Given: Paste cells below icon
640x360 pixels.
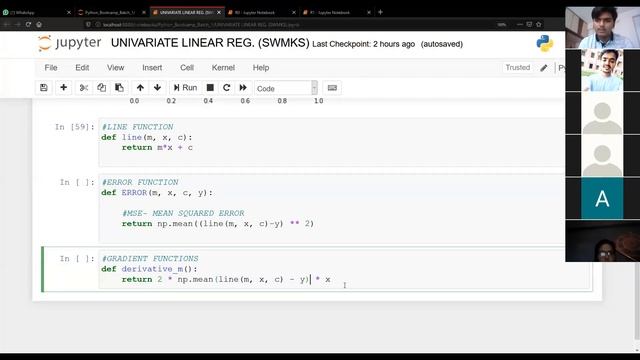Looking at the screenshot, I should 119,88.
